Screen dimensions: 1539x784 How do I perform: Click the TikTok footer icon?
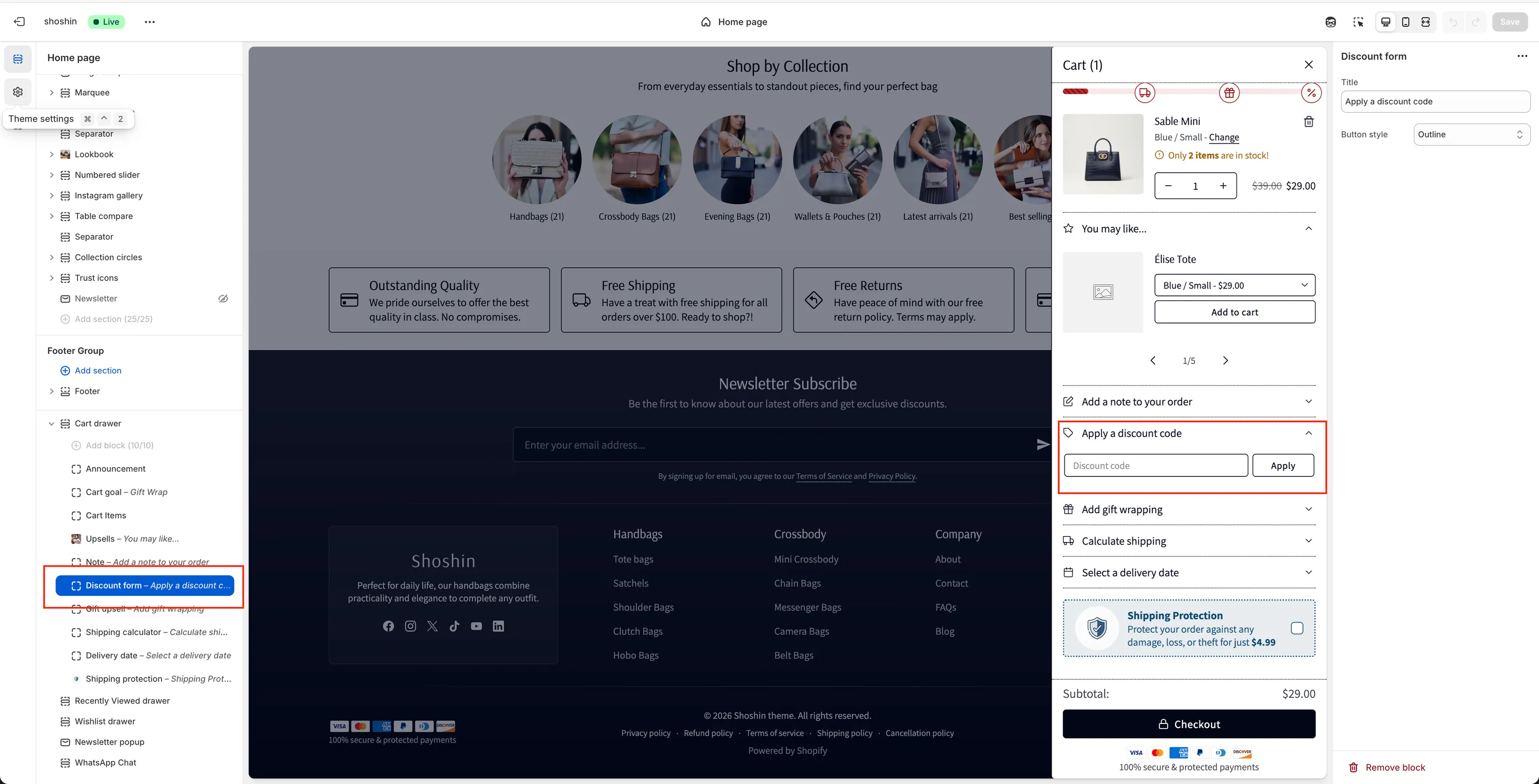click(x=454, y=626)
